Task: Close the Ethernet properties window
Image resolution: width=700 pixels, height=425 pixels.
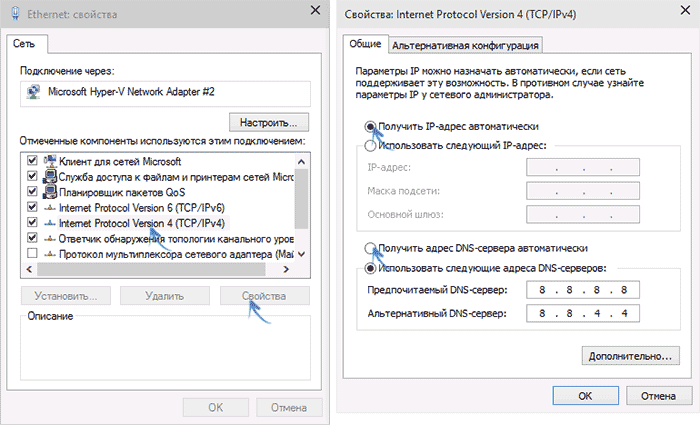Action: (315, 10)
